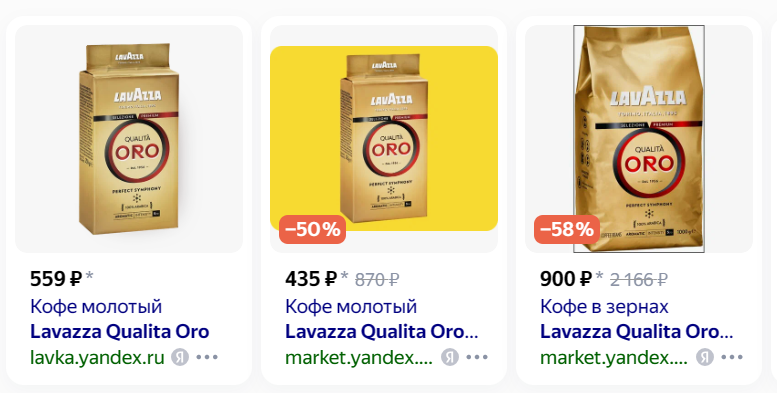Open the market.yandex link under 900 ₽ offer
Viewport: 777px width, 393px height.
point(614,357)
